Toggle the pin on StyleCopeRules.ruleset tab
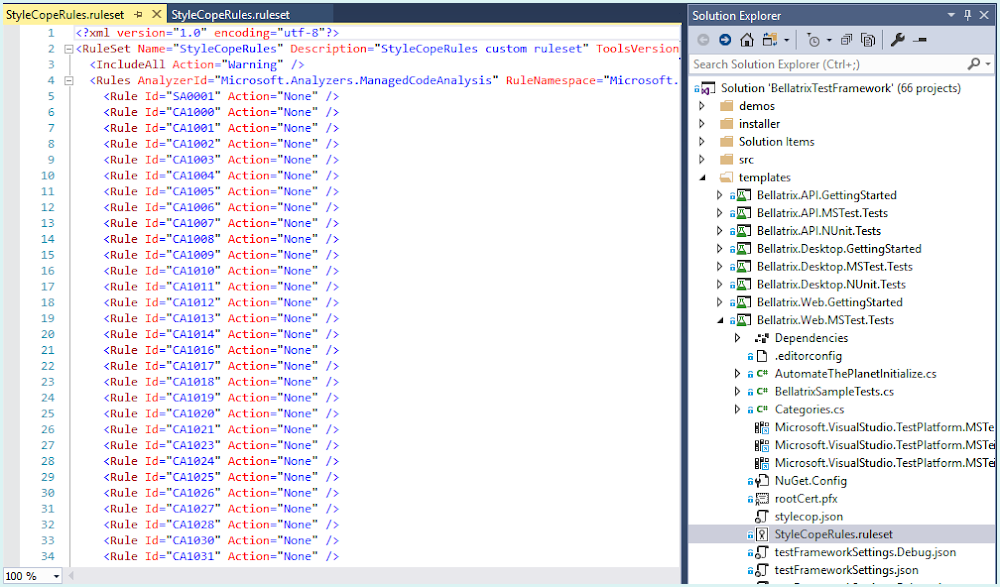 138,14
